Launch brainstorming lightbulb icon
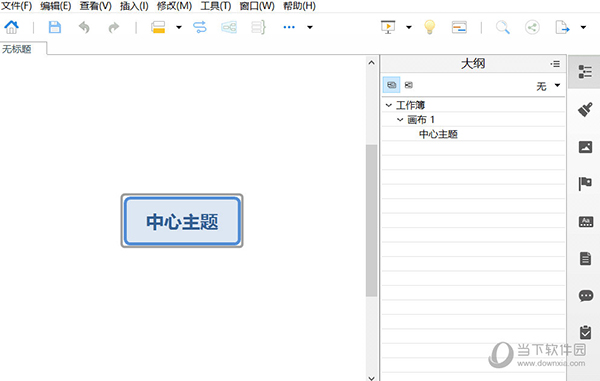The height and width of the screenshot is (381, 600). click(430, 27)
